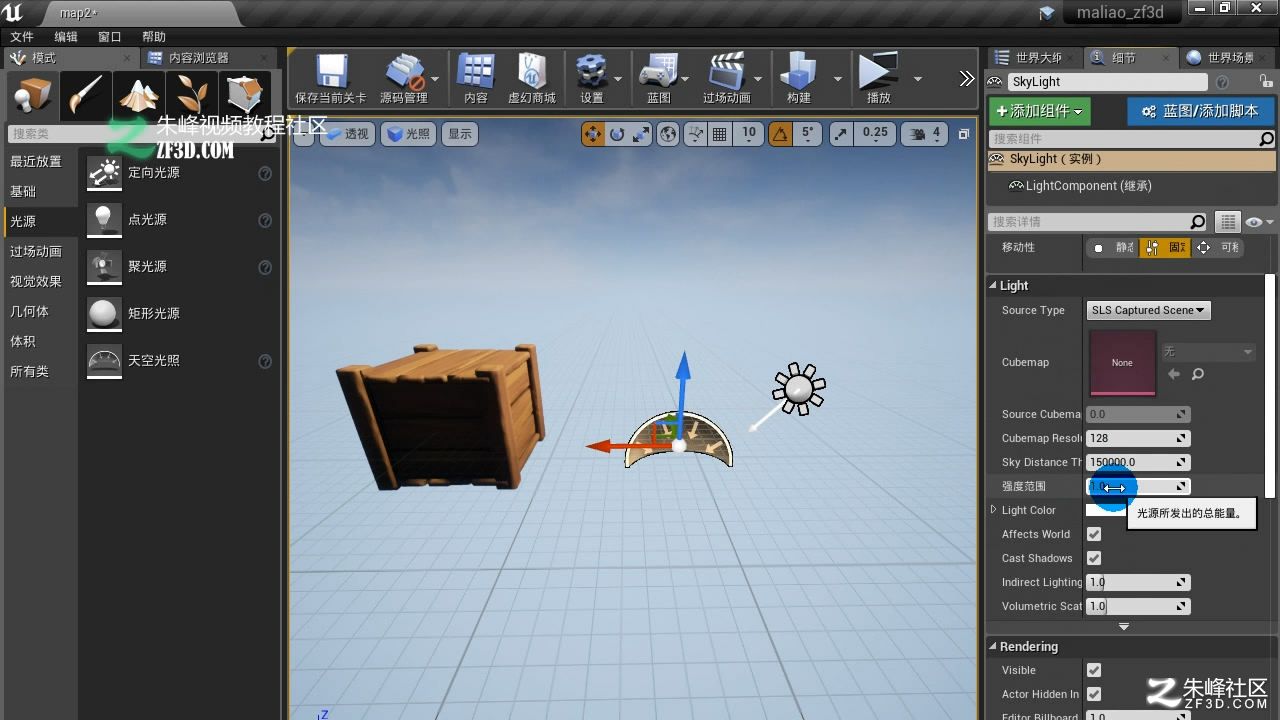Open the Window (窗口) menu
Screen dimensions: 1280x720
(110, 37)
